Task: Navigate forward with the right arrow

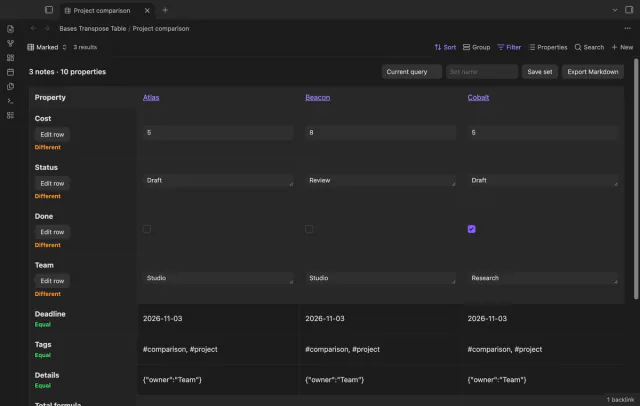Action: [47, 28]
